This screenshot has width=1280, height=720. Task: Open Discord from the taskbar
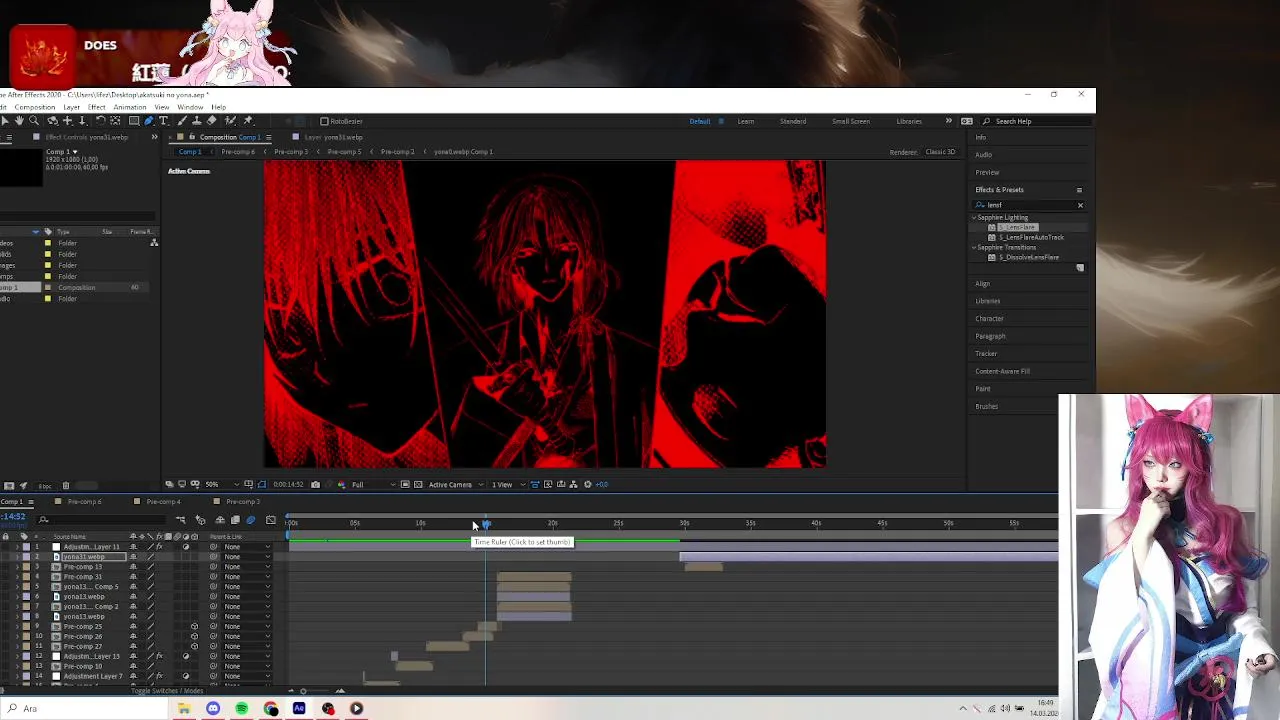pyautogui.click(x=213, y=708)
